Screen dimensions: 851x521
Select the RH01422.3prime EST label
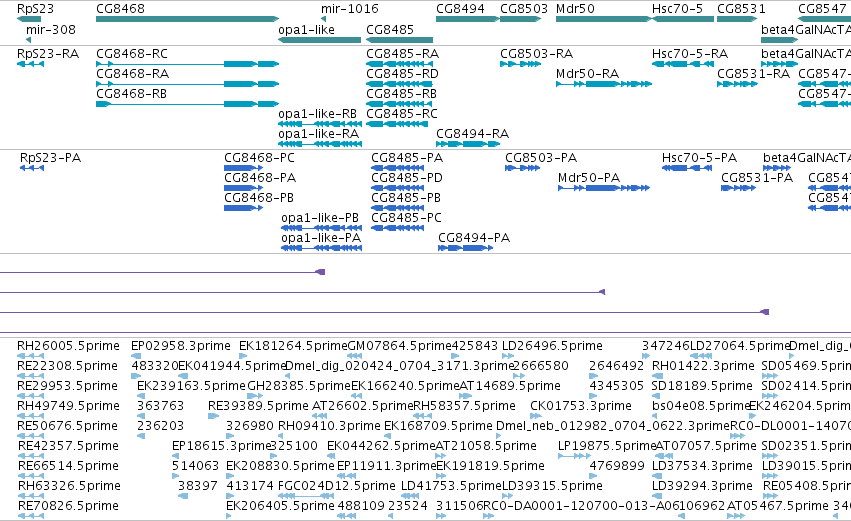(x=703, y=366)
